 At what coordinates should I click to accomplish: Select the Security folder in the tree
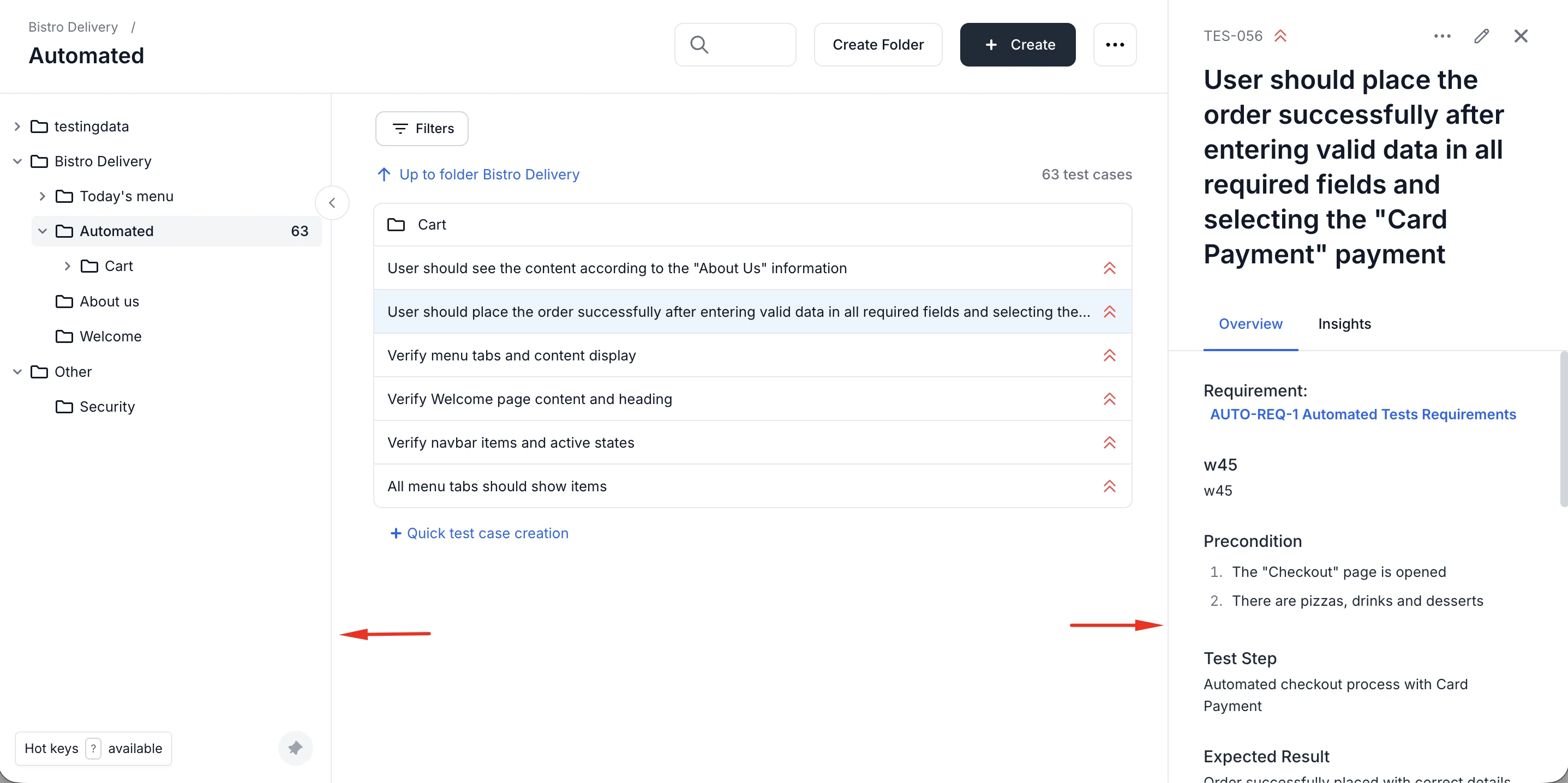107,406
